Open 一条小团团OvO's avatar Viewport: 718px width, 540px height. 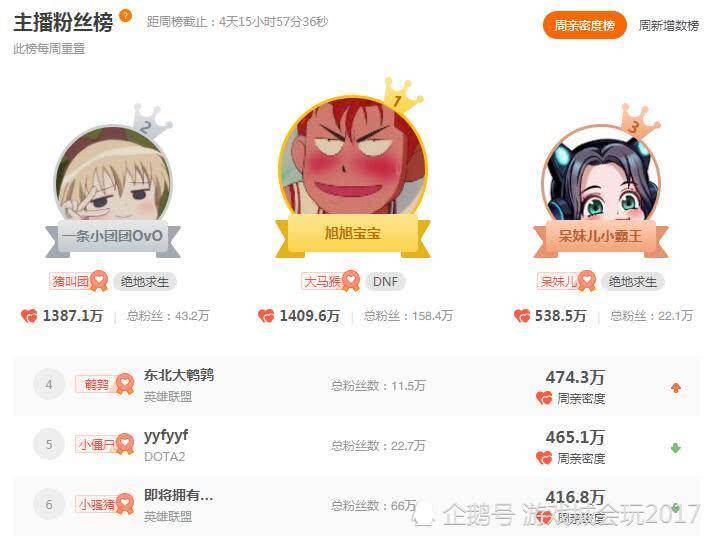(113, 174)
